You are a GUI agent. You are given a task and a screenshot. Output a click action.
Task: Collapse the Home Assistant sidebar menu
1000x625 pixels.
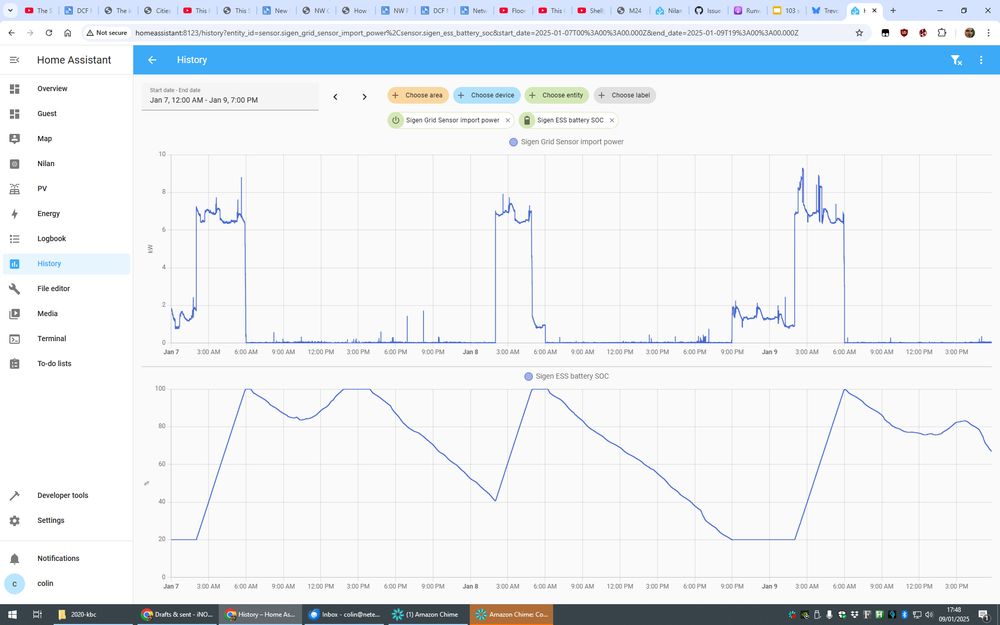[15, 60]
